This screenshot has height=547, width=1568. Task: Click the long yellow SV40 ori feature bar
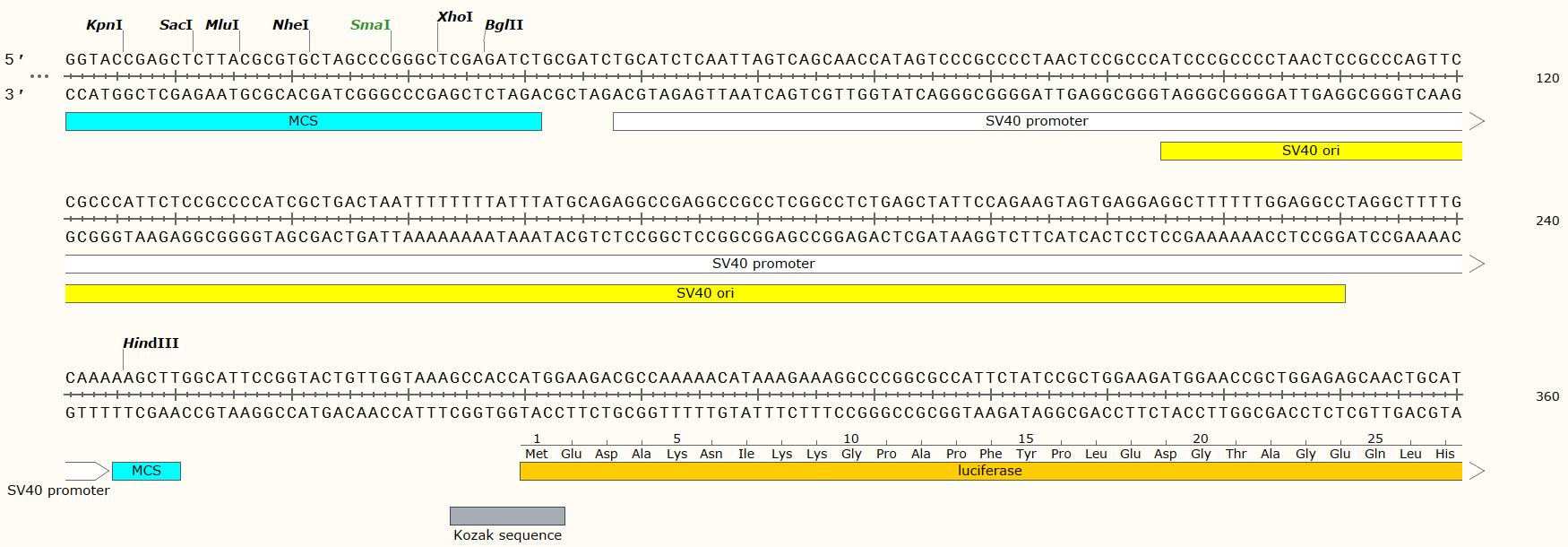(704, 293)
